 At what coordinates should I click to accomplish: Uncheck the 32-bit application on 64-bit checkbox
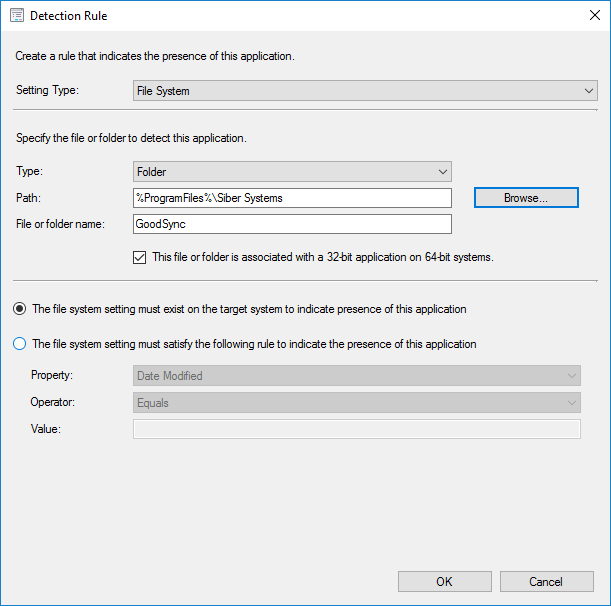tap(140, 257)
